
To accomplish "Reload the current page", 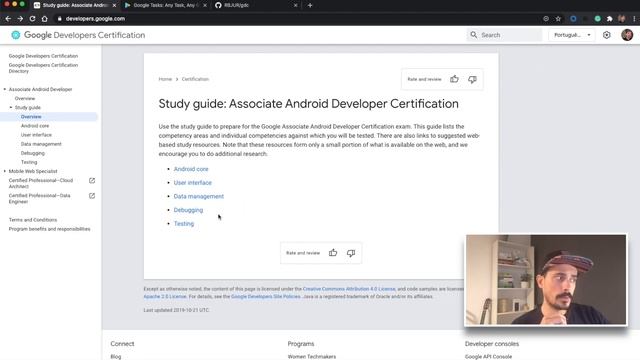I will pos(32,19).
